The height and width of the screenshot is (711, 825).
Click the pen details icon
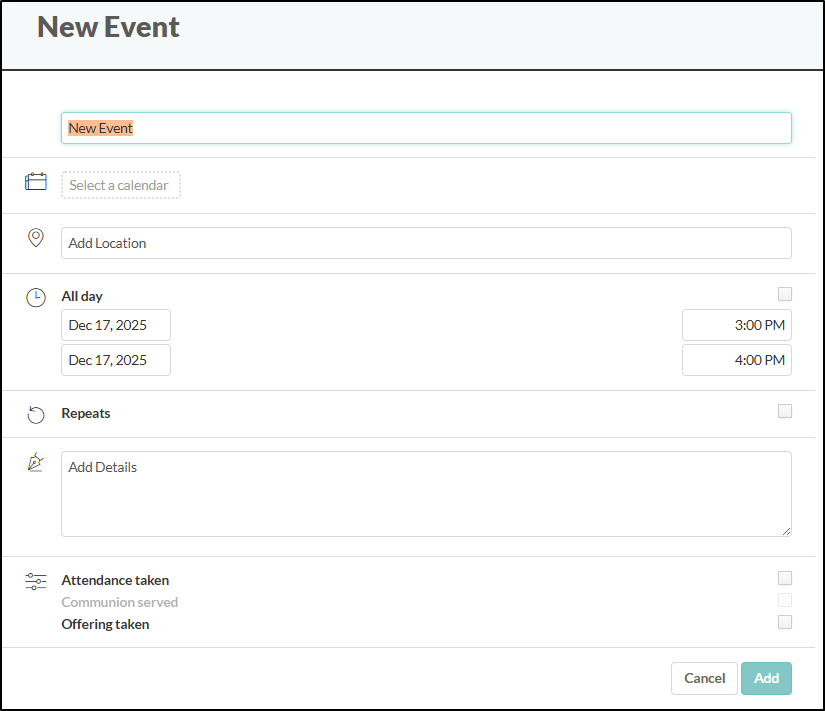(35, 462)
